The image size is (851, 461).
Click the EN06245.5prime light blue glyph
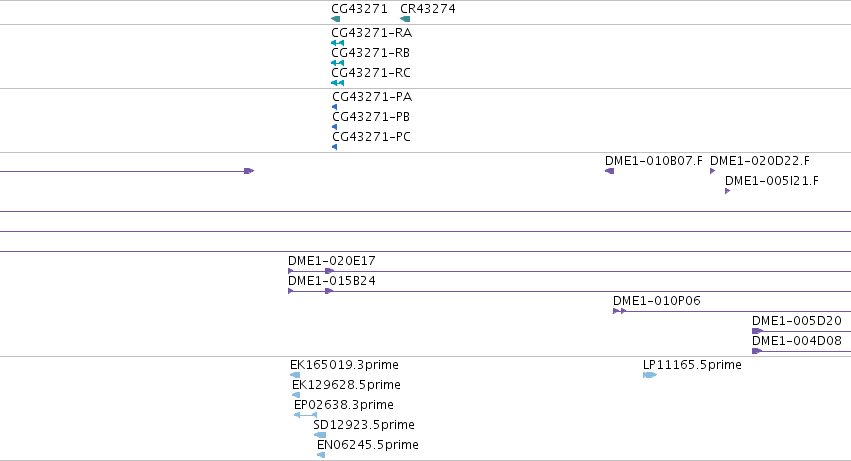click(321, 456)
